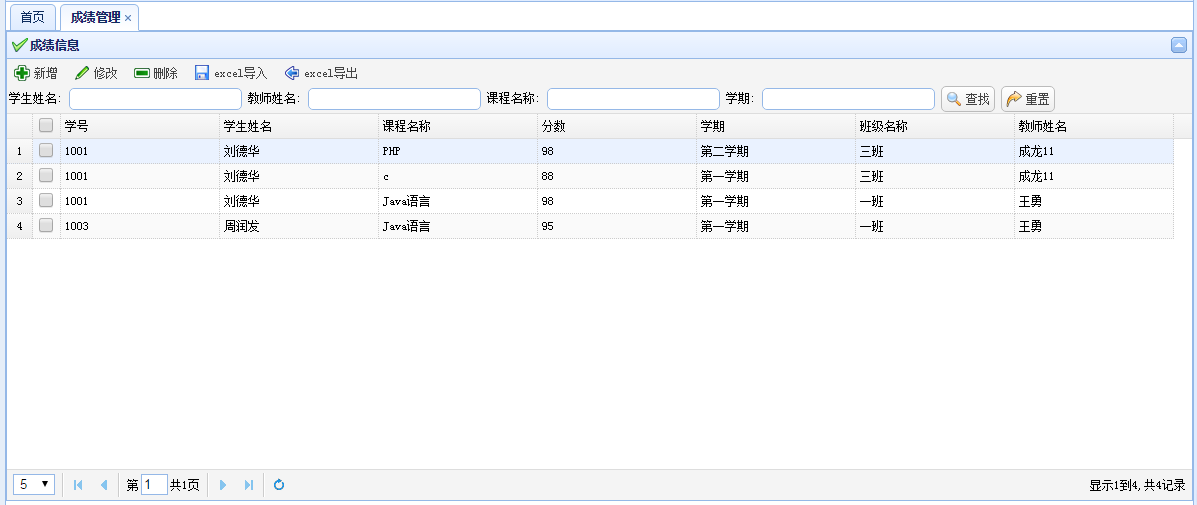Focus the 学生姓名 input field
1197x505 pixels.
(155, 99)
